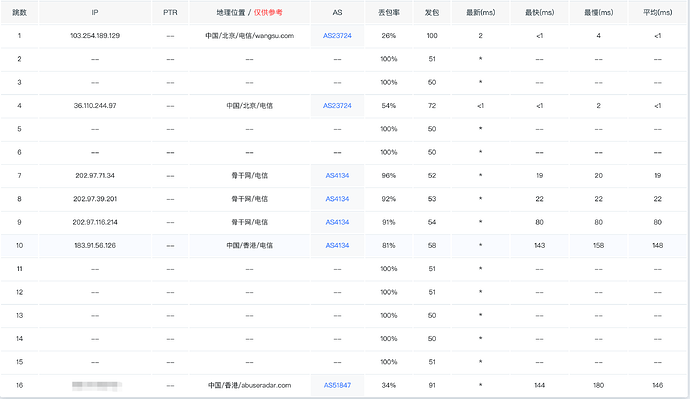Click hop number 1 cell
The width and height of the screenshot is (690, 399).
pyautogui.click(x=19, y=36)
